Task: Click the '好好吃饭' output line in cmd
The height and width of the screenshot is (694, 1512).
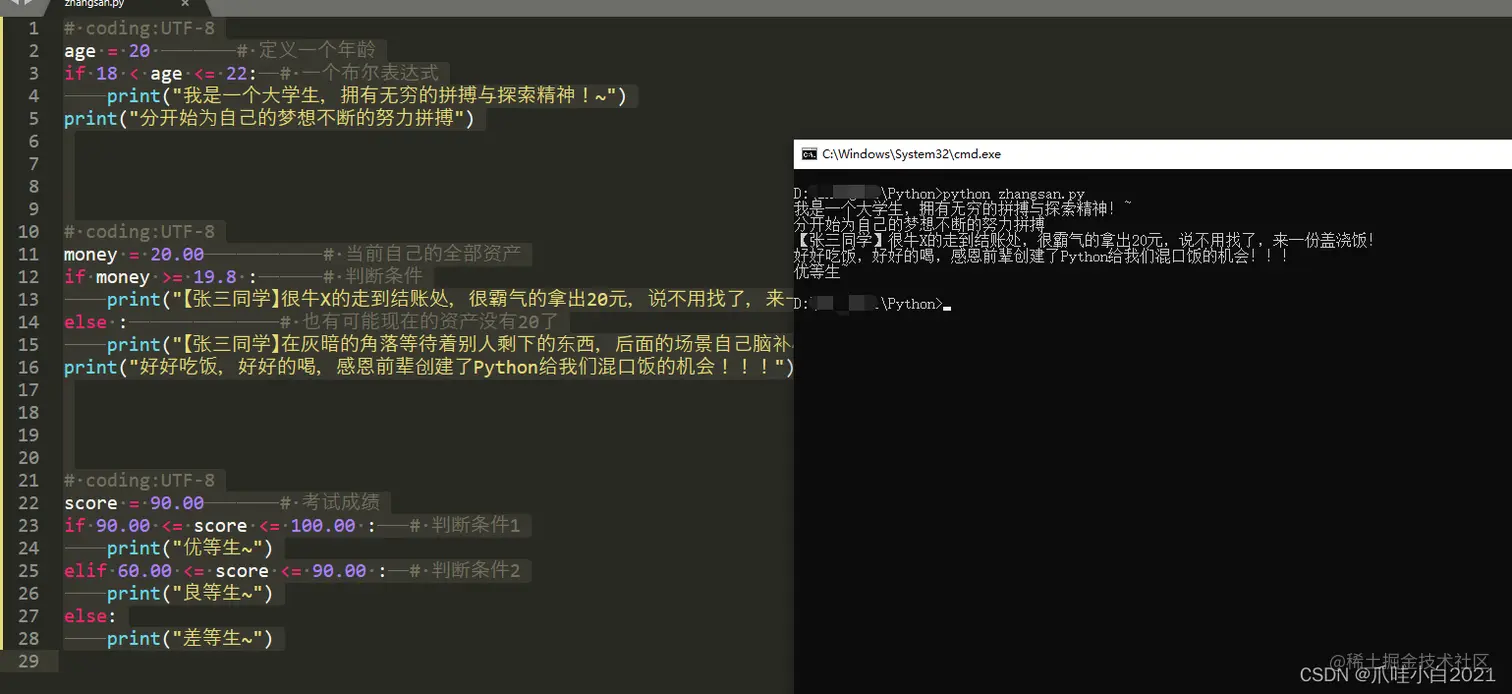Action: pos(1041,255)
